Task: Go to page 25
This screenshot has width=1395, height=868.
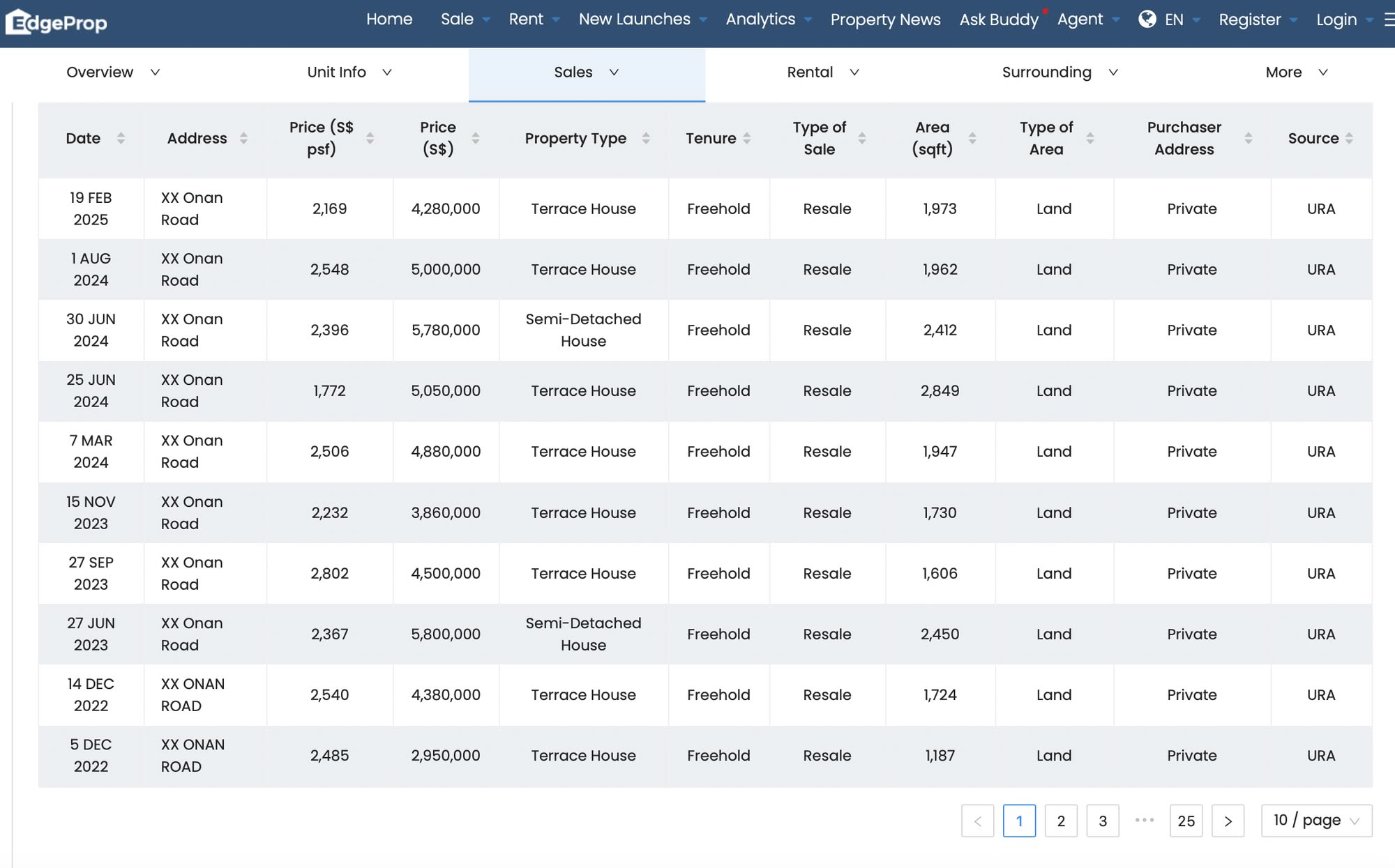Action: (1186, 821)
